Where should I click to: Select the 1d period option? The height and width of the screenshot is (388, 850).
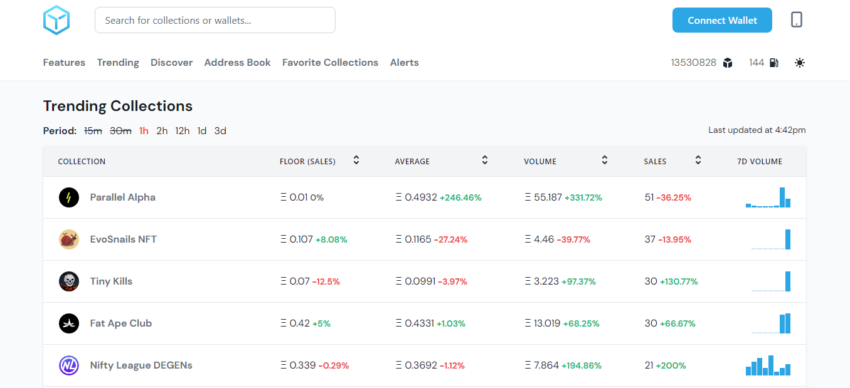(202, 131)
